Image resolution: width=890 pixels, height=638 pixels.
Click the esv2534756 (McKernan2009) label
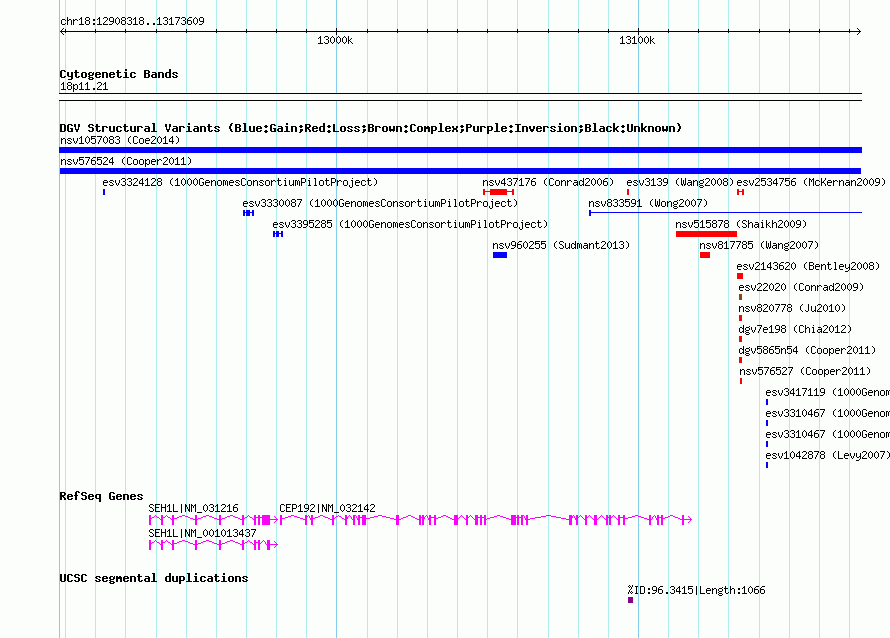point(811,182)
